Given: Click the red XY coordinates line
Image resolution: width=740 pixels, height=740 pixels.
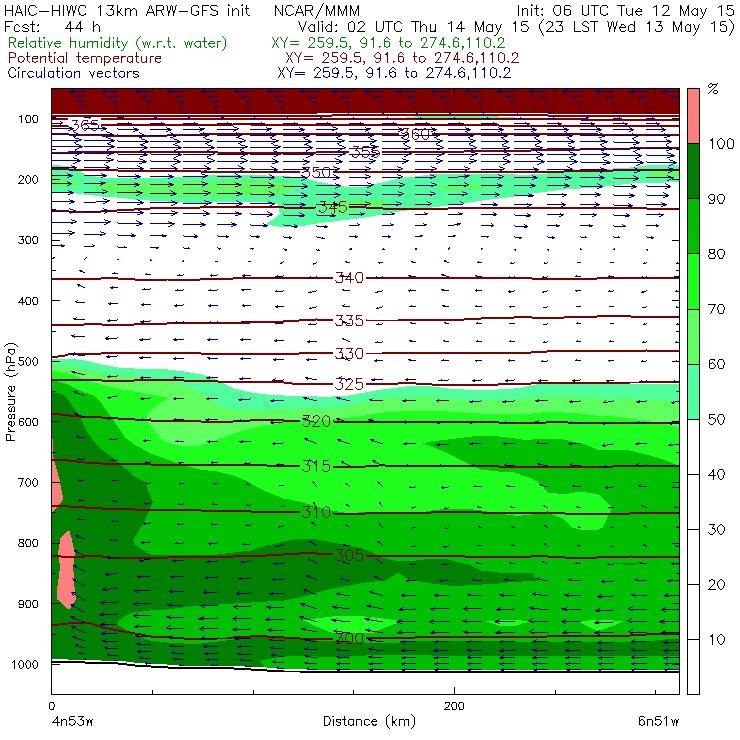Looking at the screenshot, I should coord(402,58).
